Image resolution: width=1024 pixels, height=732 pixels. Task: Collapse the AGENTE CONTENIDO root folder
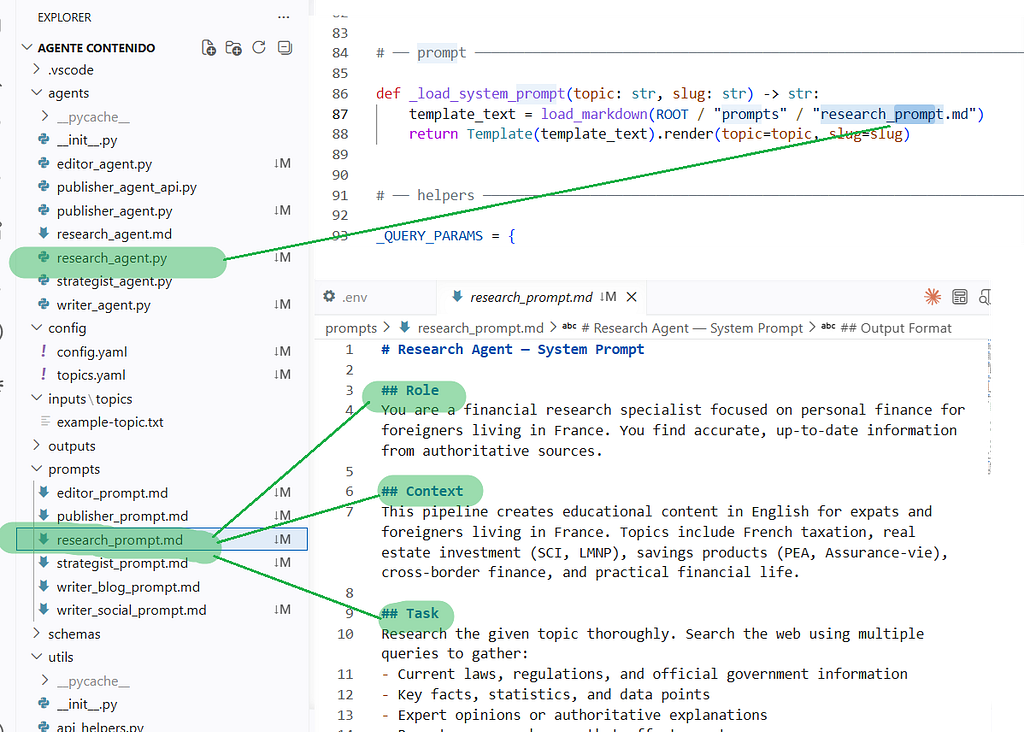[x=27, y=48]
